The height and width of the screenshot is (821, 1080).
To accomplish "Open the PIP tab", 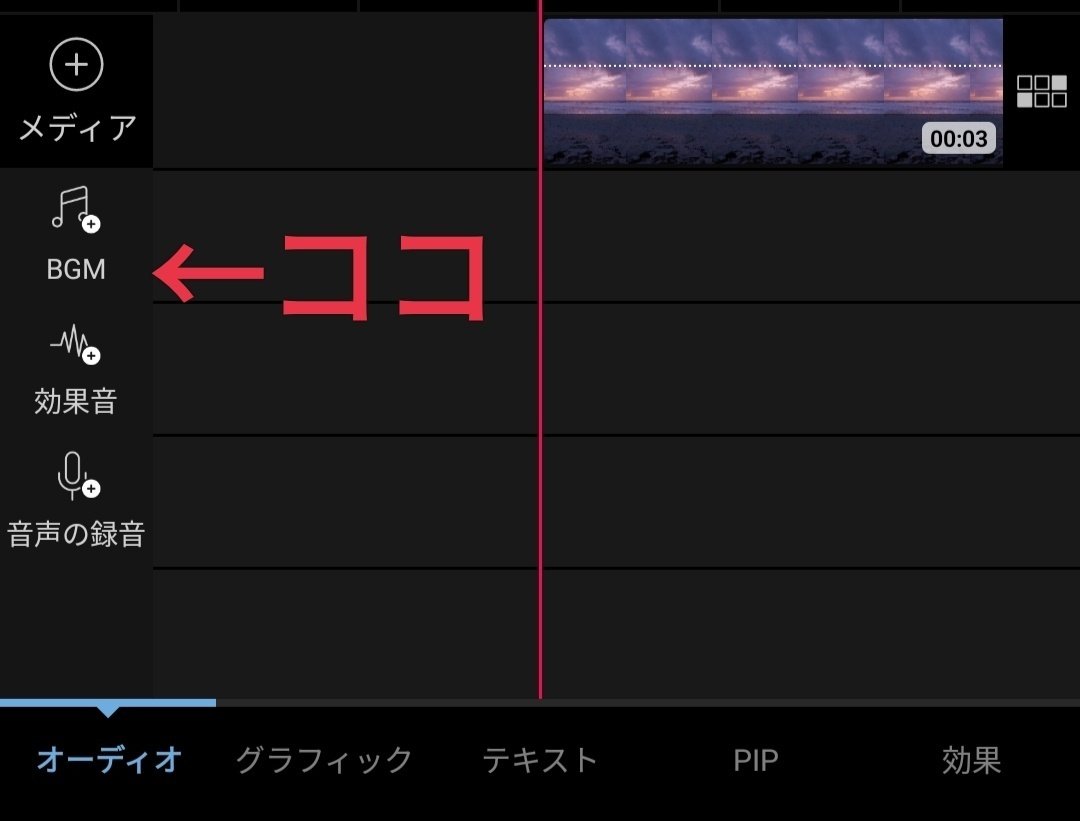I will [x=756, y=760].
